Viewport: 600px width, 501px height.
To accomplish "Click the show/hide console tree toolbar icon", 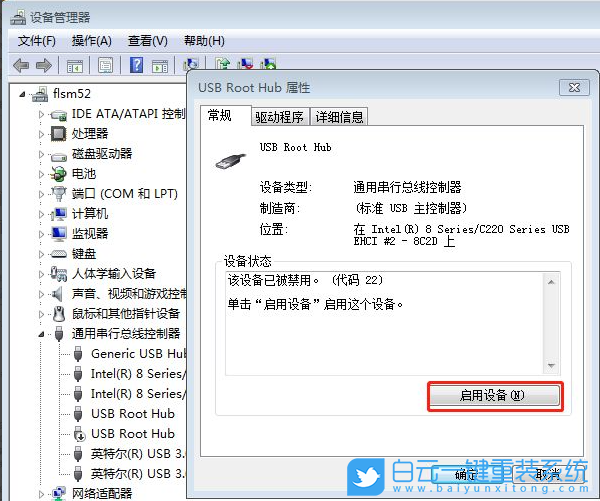I will 75,66.
